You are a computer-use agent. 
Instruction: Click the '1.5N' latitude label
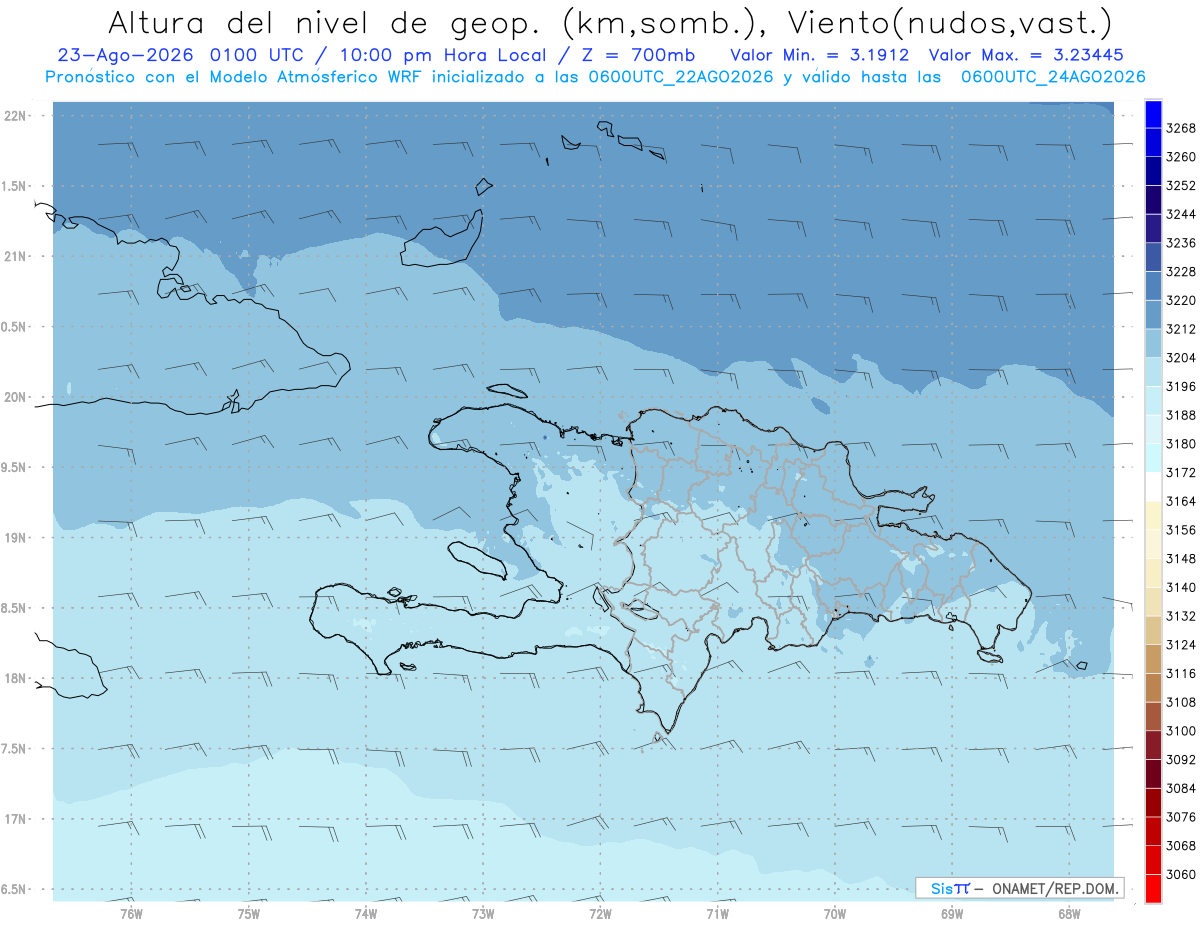pyautogui.click(x=14, y=186)
